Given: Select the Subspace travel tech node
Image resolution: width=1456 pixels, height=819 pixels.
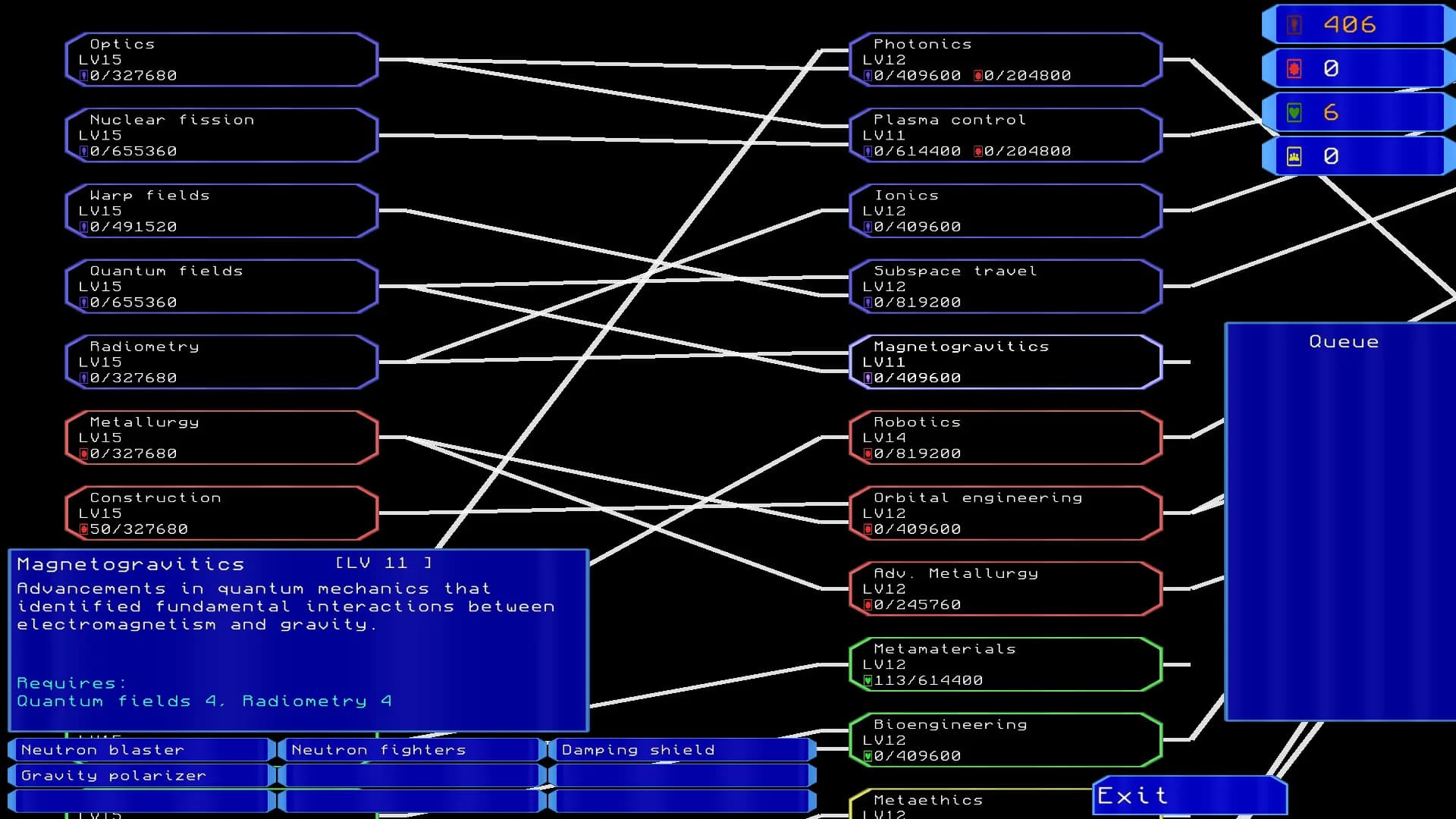Looking at the screenshot, I should tap(1006, 287).
